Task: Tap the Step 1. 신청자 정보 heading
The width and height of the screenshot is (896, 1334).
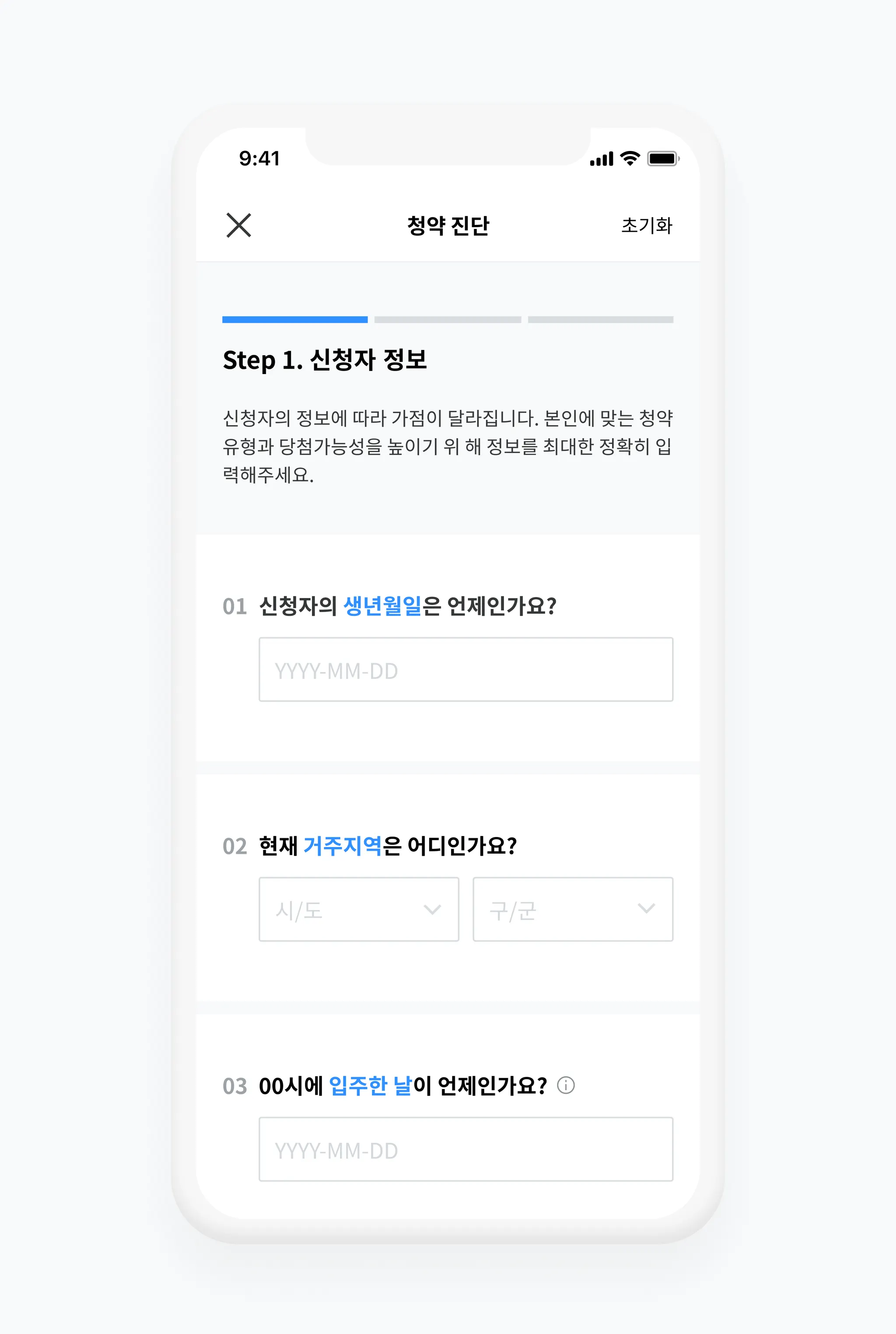Action: point(325,360)
